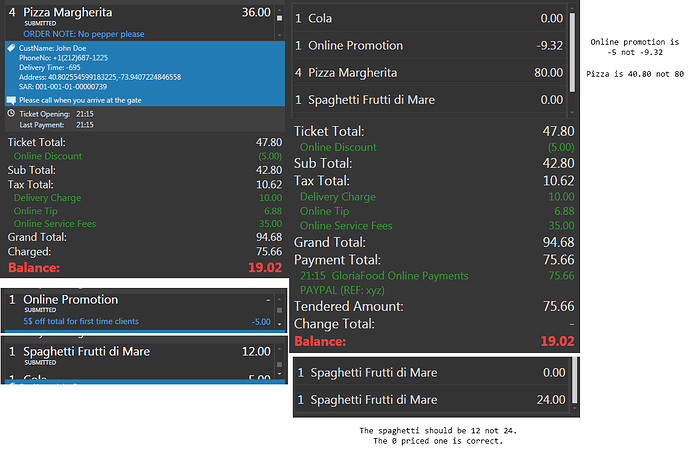Click the comment bubble icon beside gate note
Image resolution: width=690 pixels, height=449 pixels.
point(11,100)
